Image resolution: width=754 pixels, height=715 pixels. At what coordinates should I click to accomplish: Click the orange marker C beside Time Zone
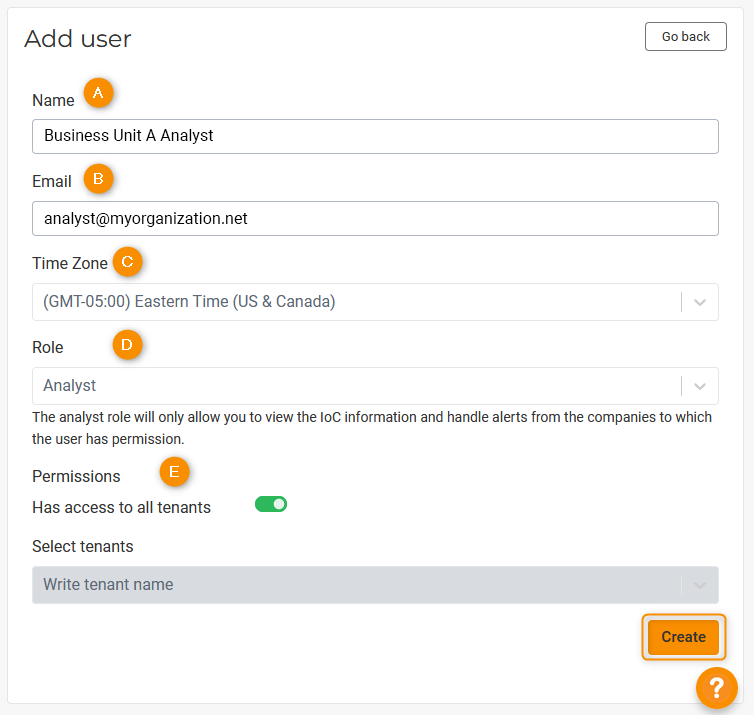click(127, 262)
